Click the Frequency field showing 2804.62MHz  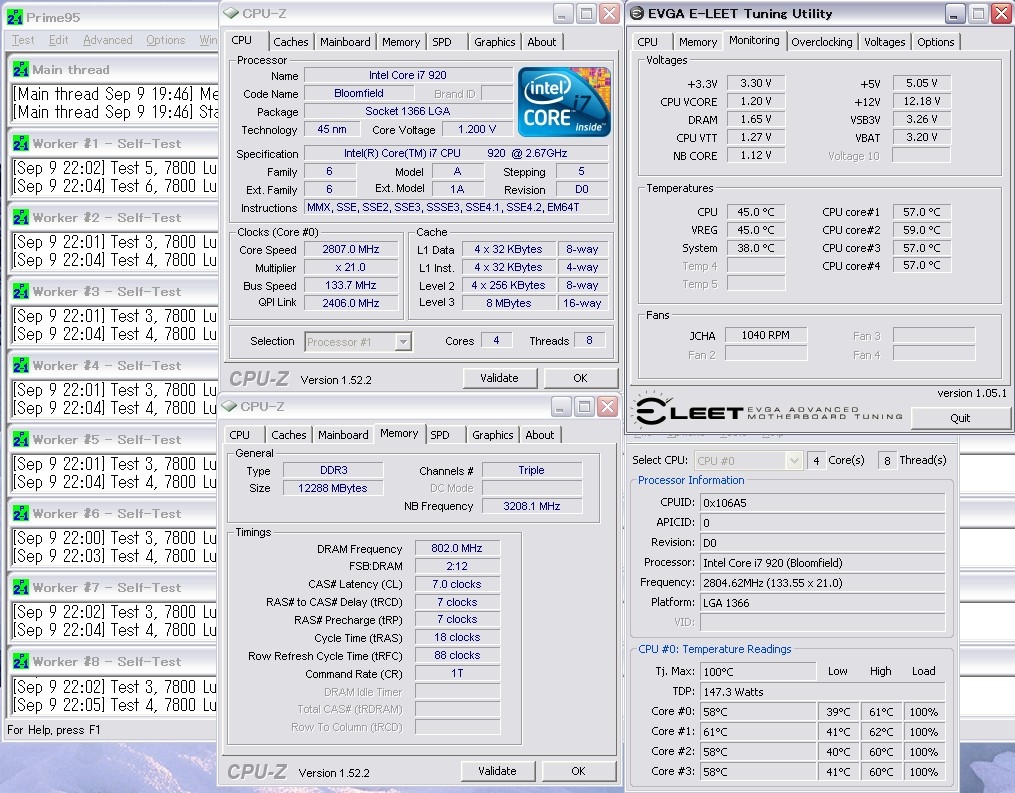[823, 583]
